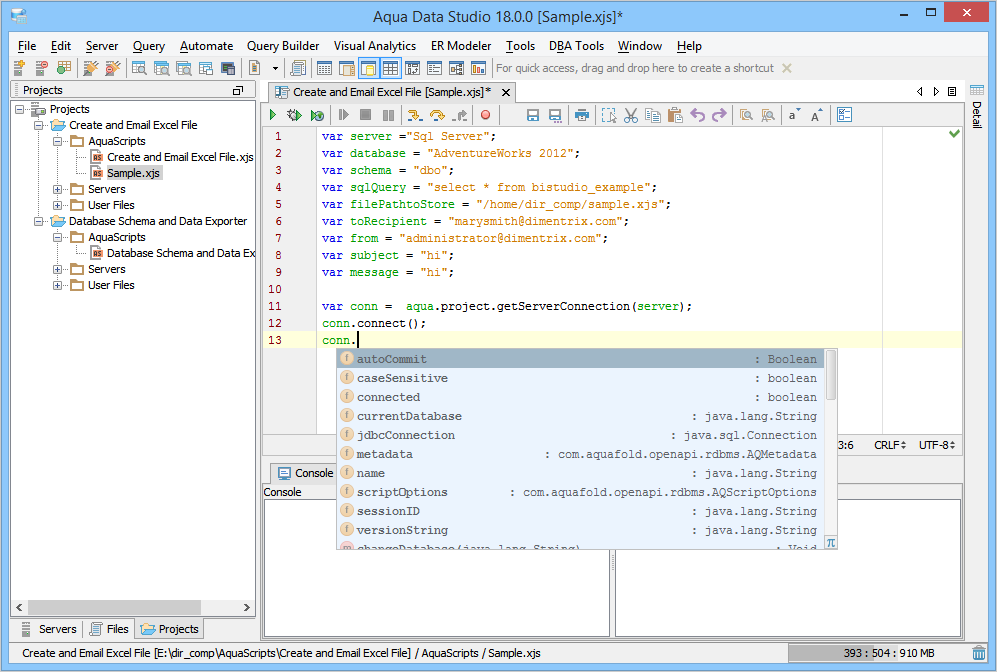Decrease editor font size with small 'a' icon
Image resolution: width=997 pixels, height=672 pixels.
(x=794, y=115)
